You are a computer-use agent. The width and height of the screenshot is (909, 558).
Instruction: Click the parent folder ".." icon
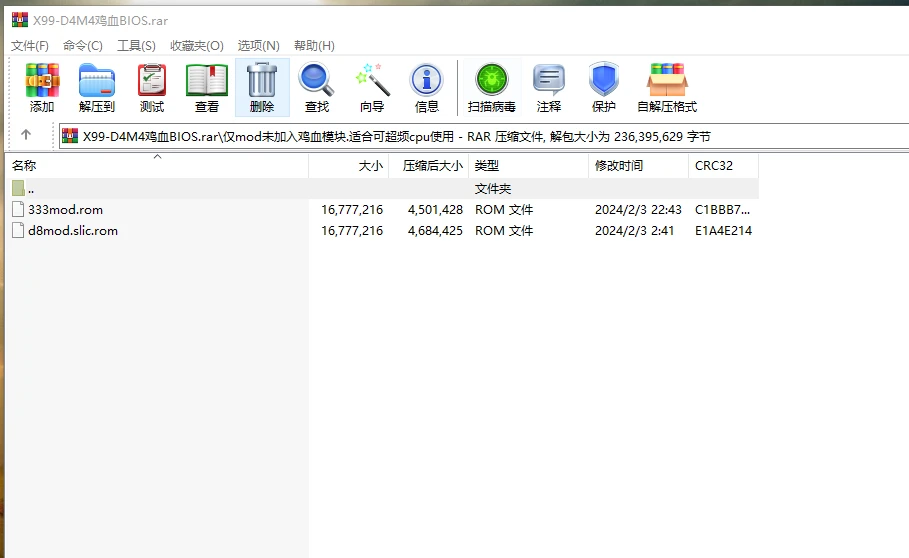tap(18, 188)
